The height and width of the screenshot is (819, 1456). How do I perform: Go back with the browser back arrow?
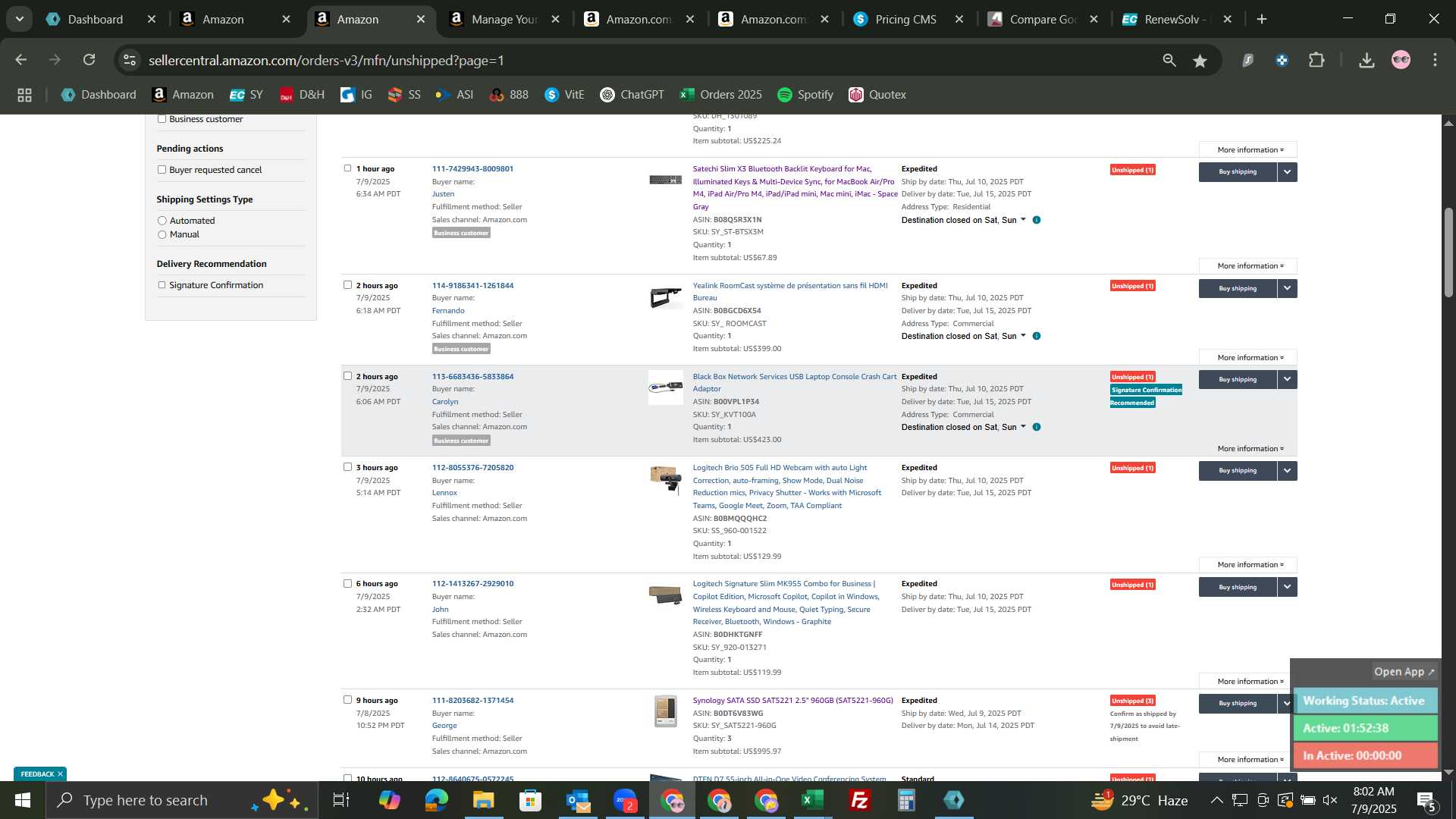[21, 60]
